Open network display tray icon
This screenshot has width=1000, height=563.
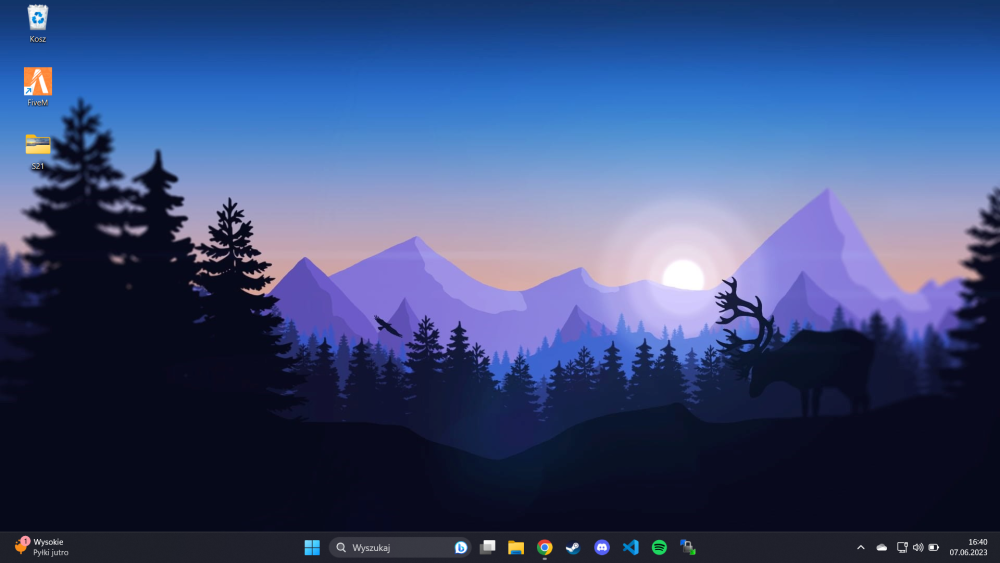(902, 547)
